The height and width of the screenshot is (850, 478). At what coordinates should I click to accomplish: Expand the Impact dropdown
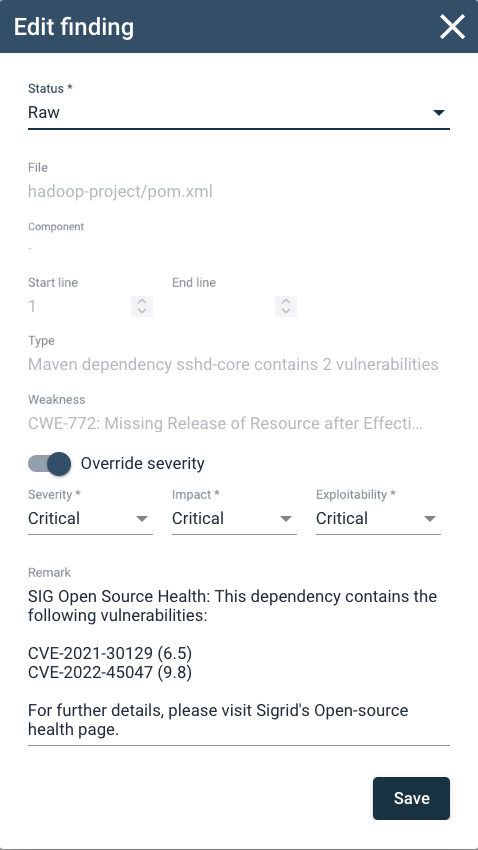click(x=234, y=518)
